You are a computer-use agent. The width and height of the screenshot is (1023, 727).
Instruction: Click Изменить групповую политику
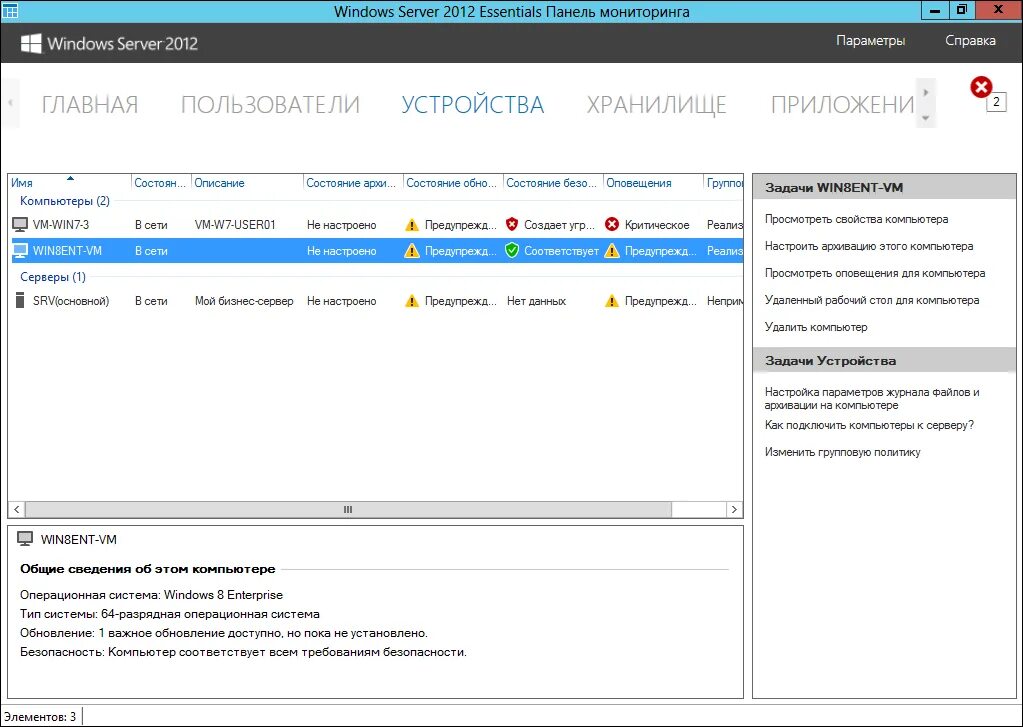[x=842, y=452]
